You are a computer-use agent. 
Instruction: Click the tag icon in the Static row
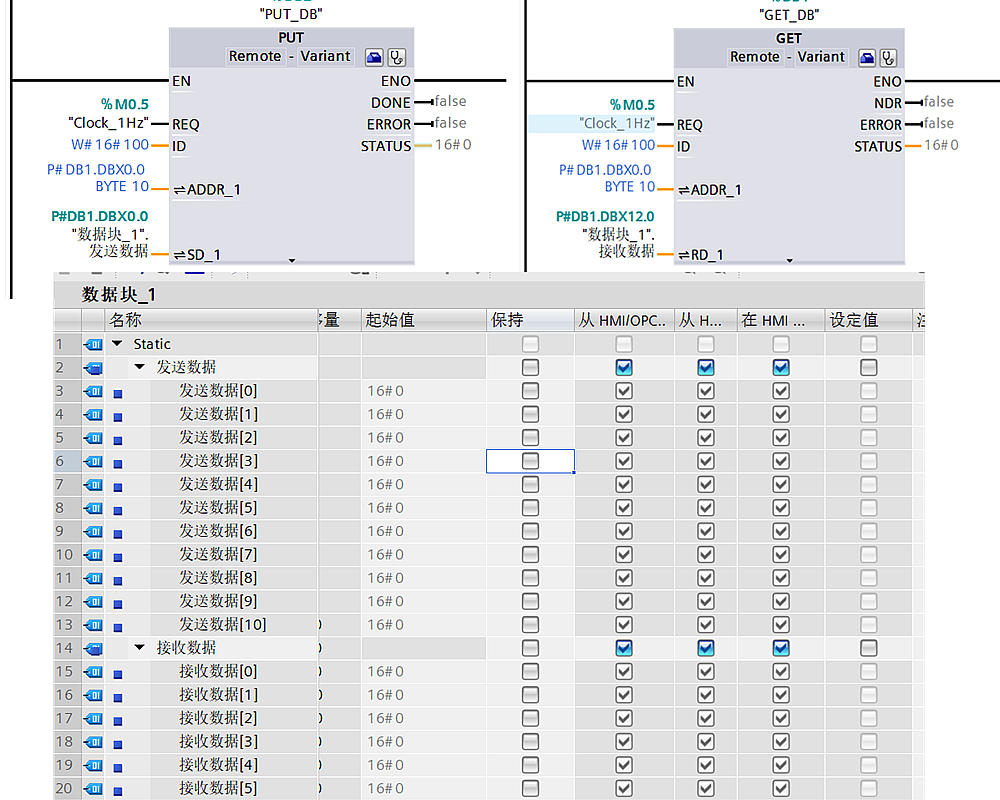[93, 344]
